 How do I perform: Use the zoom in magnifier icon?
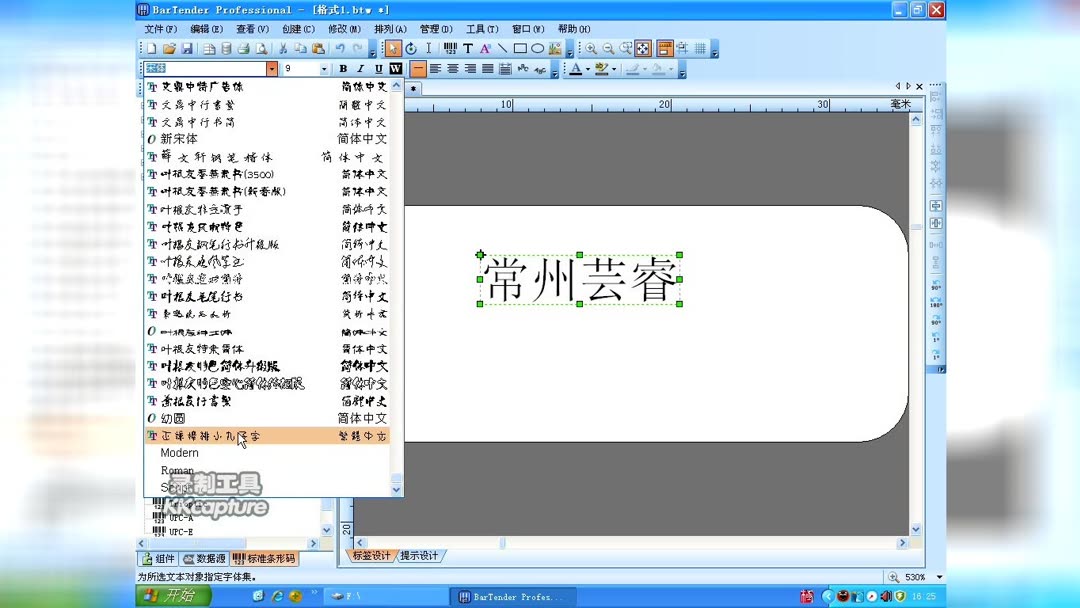pos(591,48)
